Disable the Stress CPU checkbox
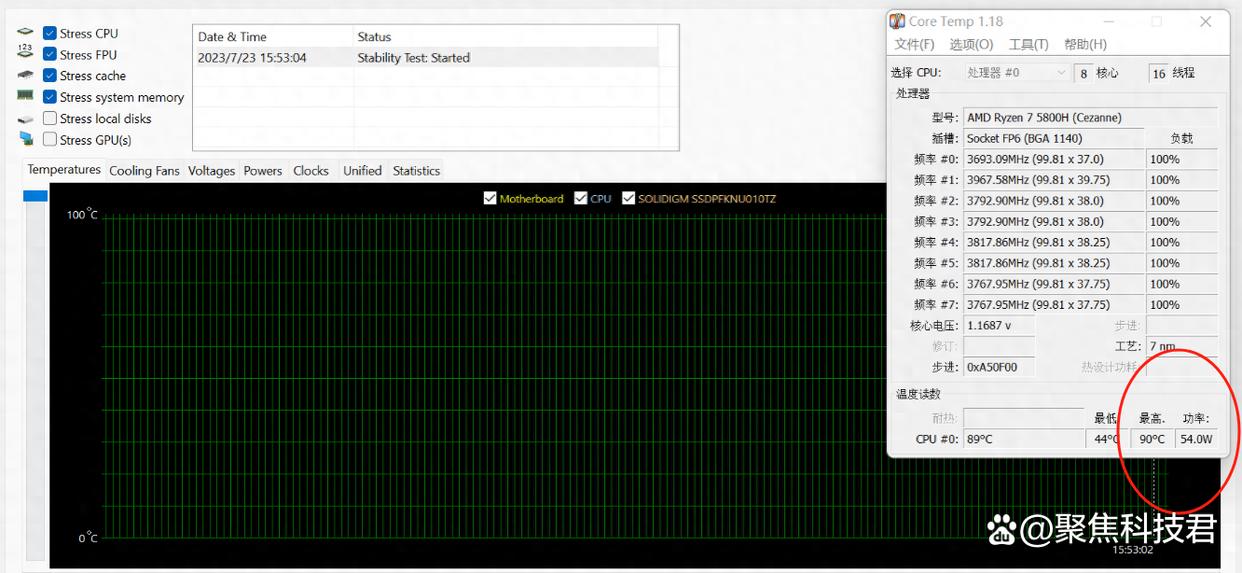The height and width of the screenshot is (573, 1242). (x=50, y=33)
